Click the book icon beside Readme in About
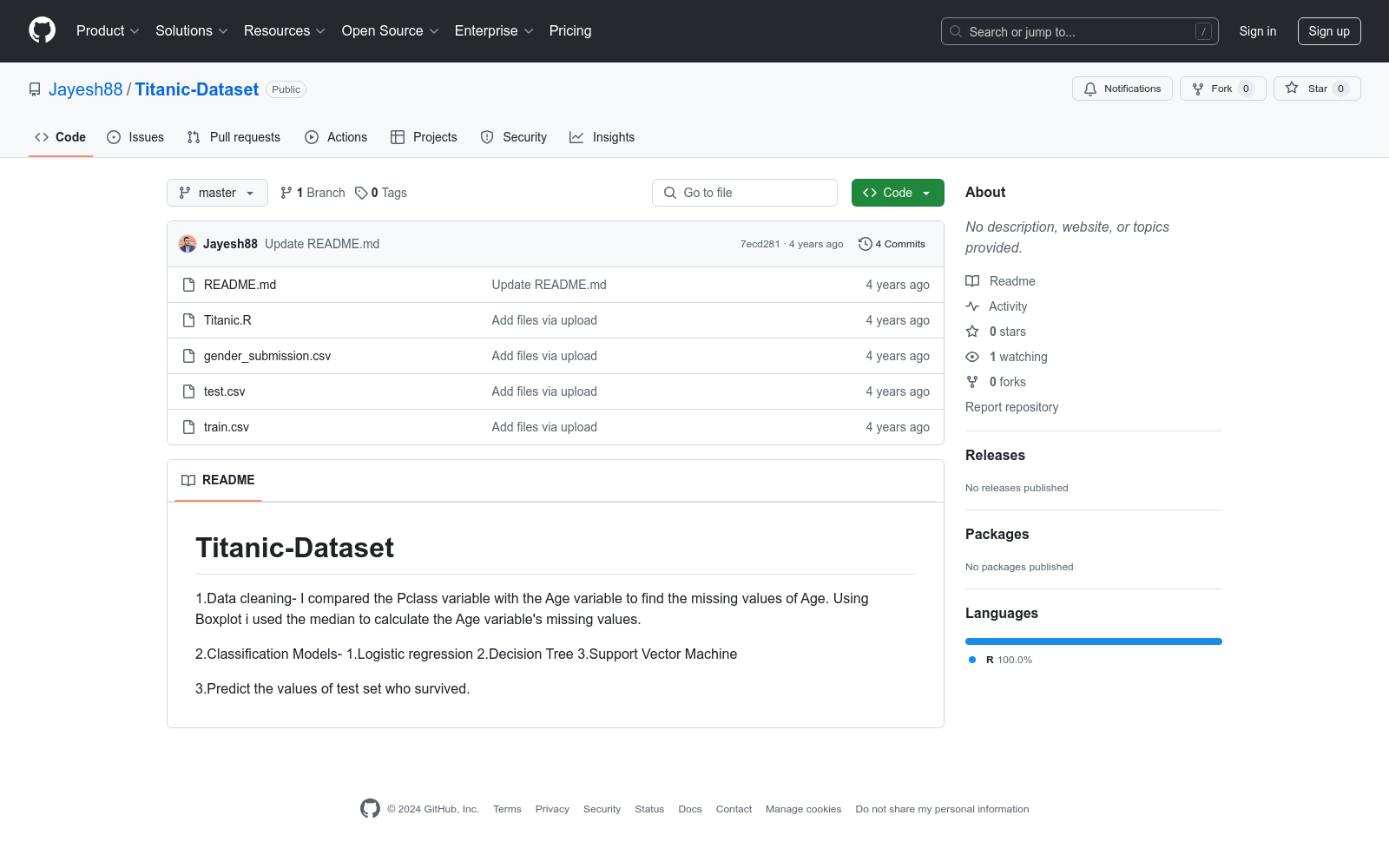 (972, 281)
